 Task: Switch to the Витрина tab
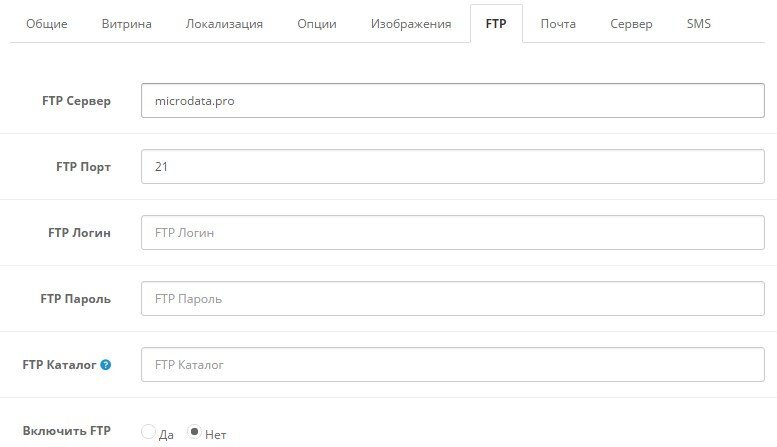pos(127,24)
